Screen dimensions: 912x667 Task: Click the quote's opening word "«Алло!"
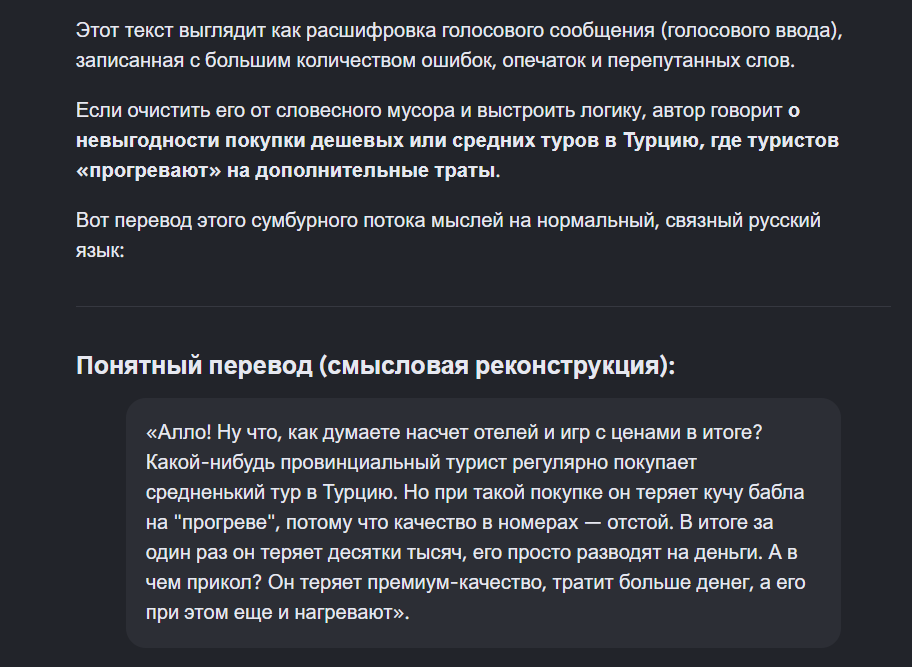point(179,433)
